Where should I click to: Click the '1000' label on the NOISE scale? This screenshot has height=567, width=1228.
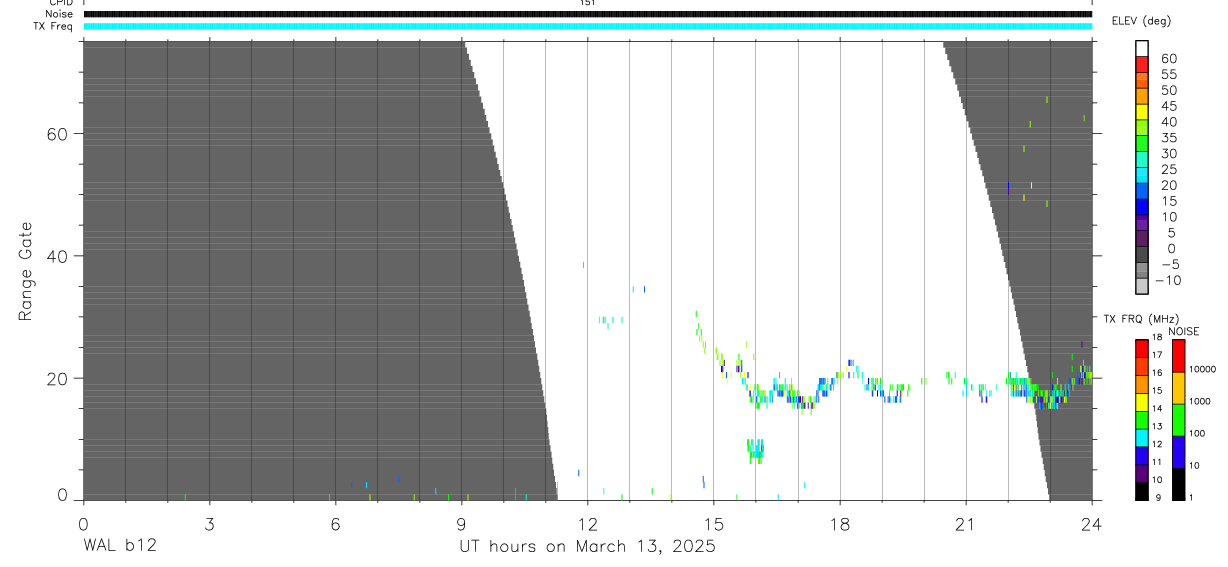(x=1200, y=401)
